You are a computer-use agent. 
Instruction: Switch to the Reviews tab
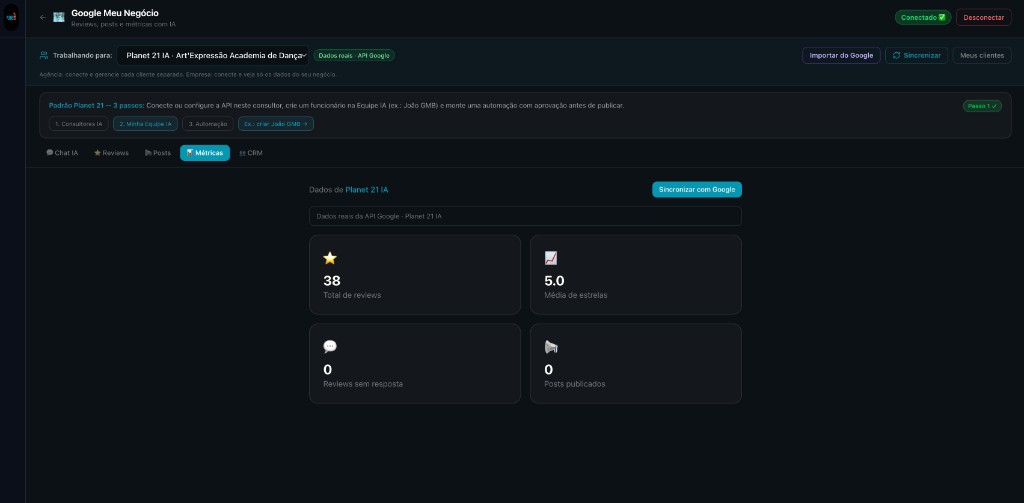coord(111,153)
